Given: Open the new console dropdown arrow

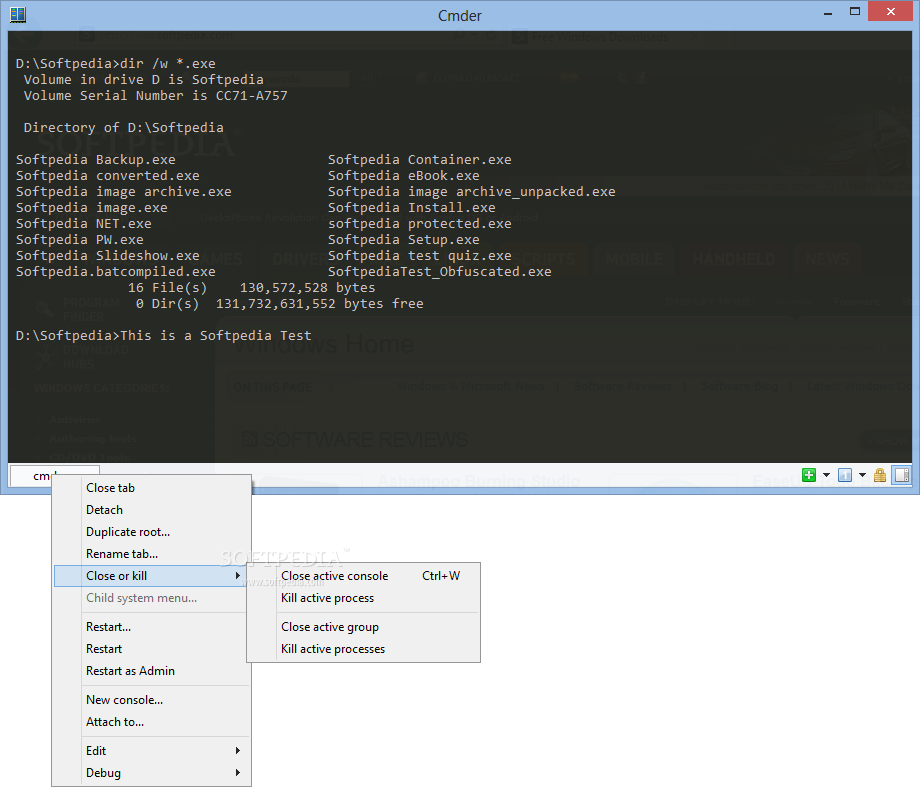Looking at the screenshot, I should (x=826, y=475).
